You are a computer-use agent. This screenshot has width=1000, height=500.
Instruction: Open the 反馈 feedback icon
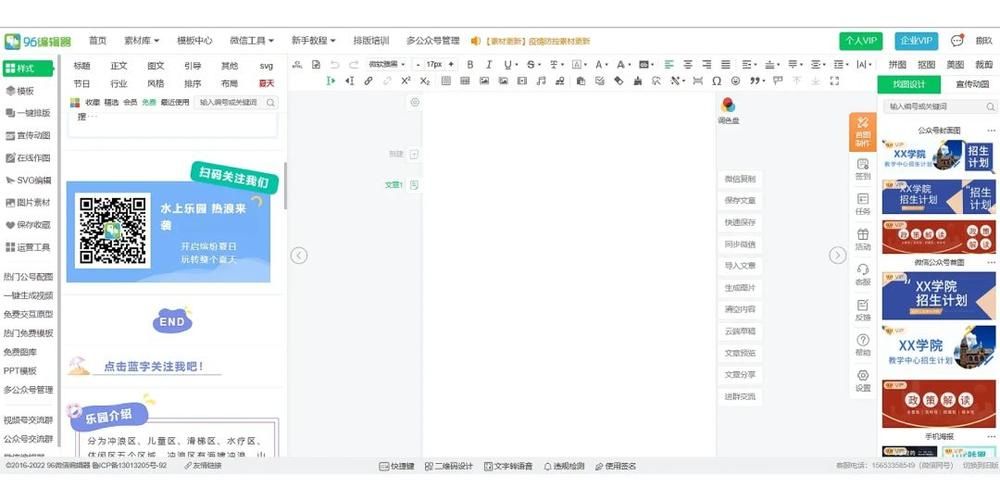pos(862,310)
